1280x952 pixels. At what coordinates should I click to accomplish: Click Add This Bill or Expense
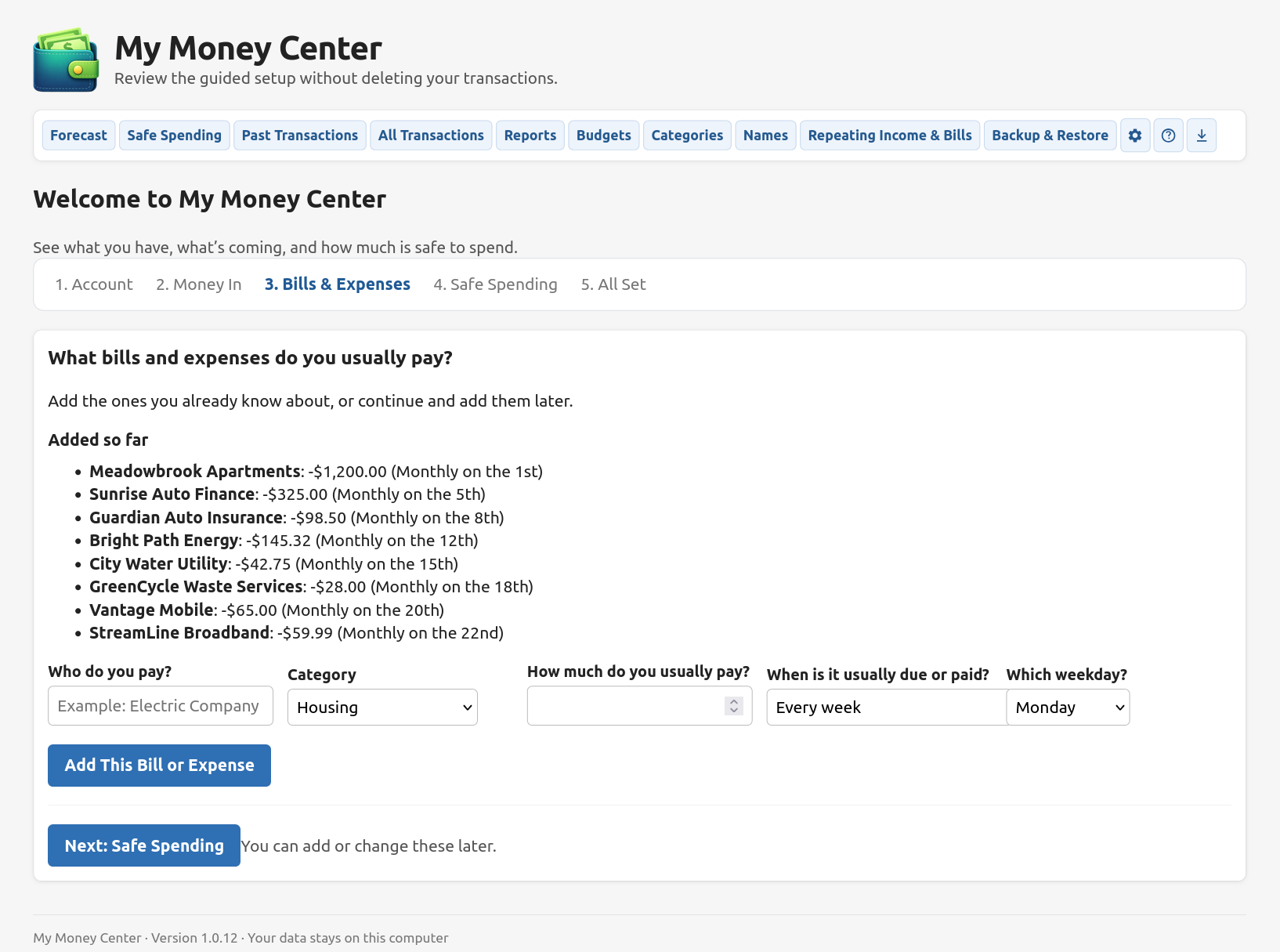click(x=159, y=766)
